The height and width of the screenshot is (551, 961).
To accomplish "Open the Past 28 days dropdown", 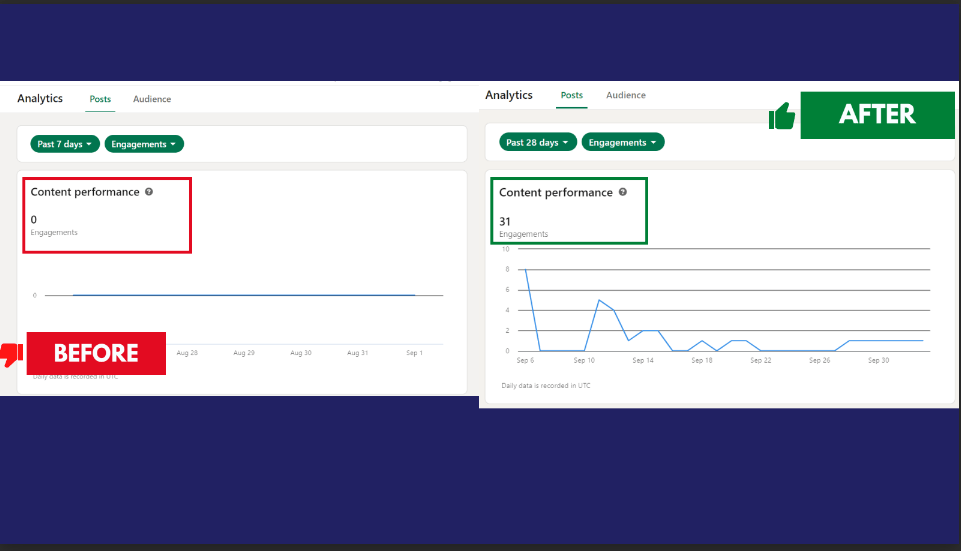I will pos(538,142).
